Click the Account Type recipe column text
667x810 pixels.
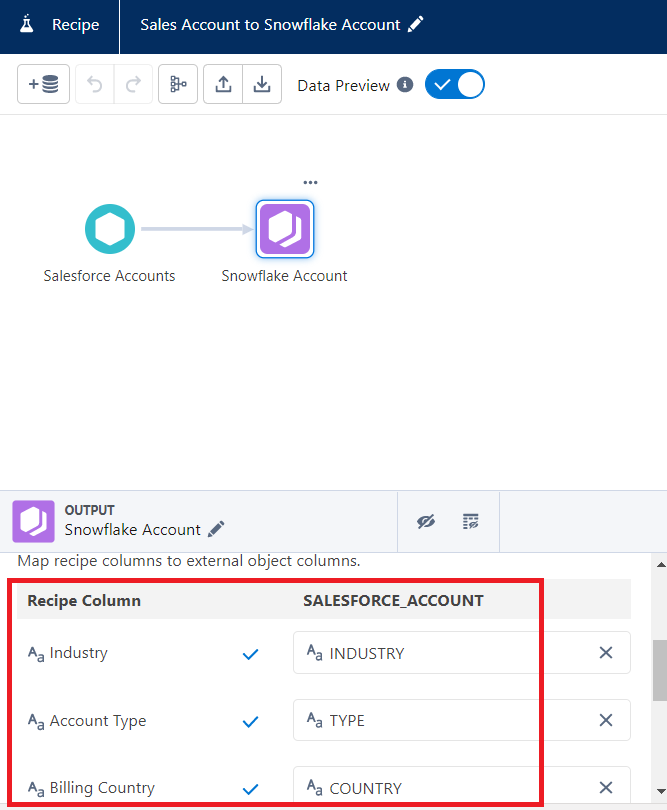[98, 721]
